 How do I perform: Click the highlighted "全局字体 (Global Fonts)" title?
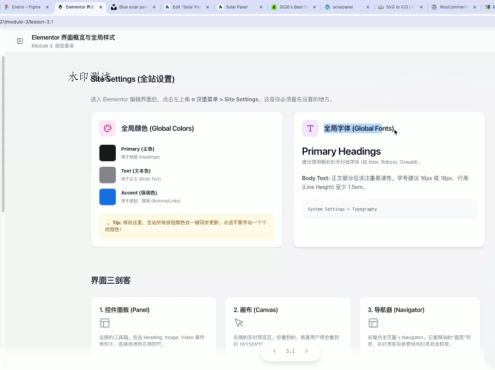point(359,128)
